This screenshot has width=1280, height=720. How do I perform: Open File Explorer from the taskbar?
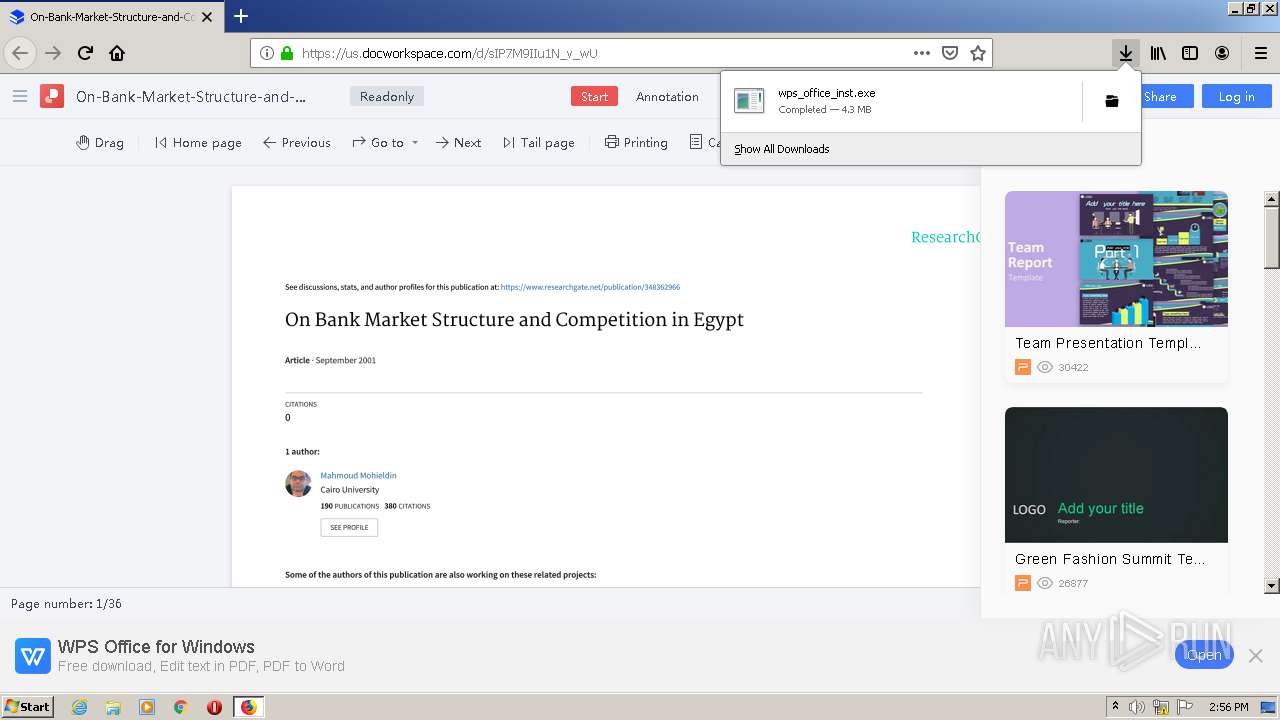[x=113, y=707]
